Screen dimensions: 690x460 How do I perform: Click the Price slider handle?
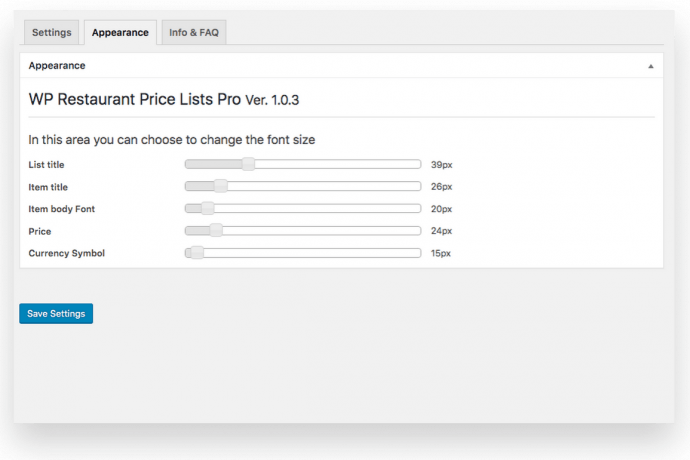[216, 231]
